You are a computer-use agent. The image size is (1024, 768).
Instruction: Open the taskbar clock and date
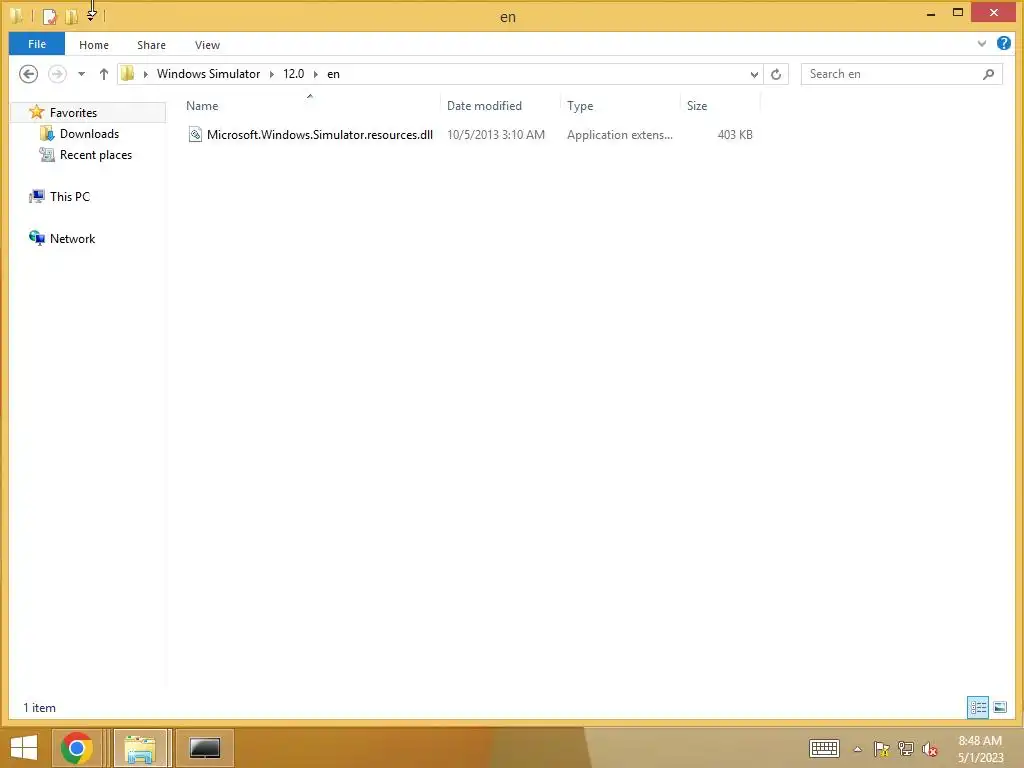pyautogui.click(x=980, y=749)
